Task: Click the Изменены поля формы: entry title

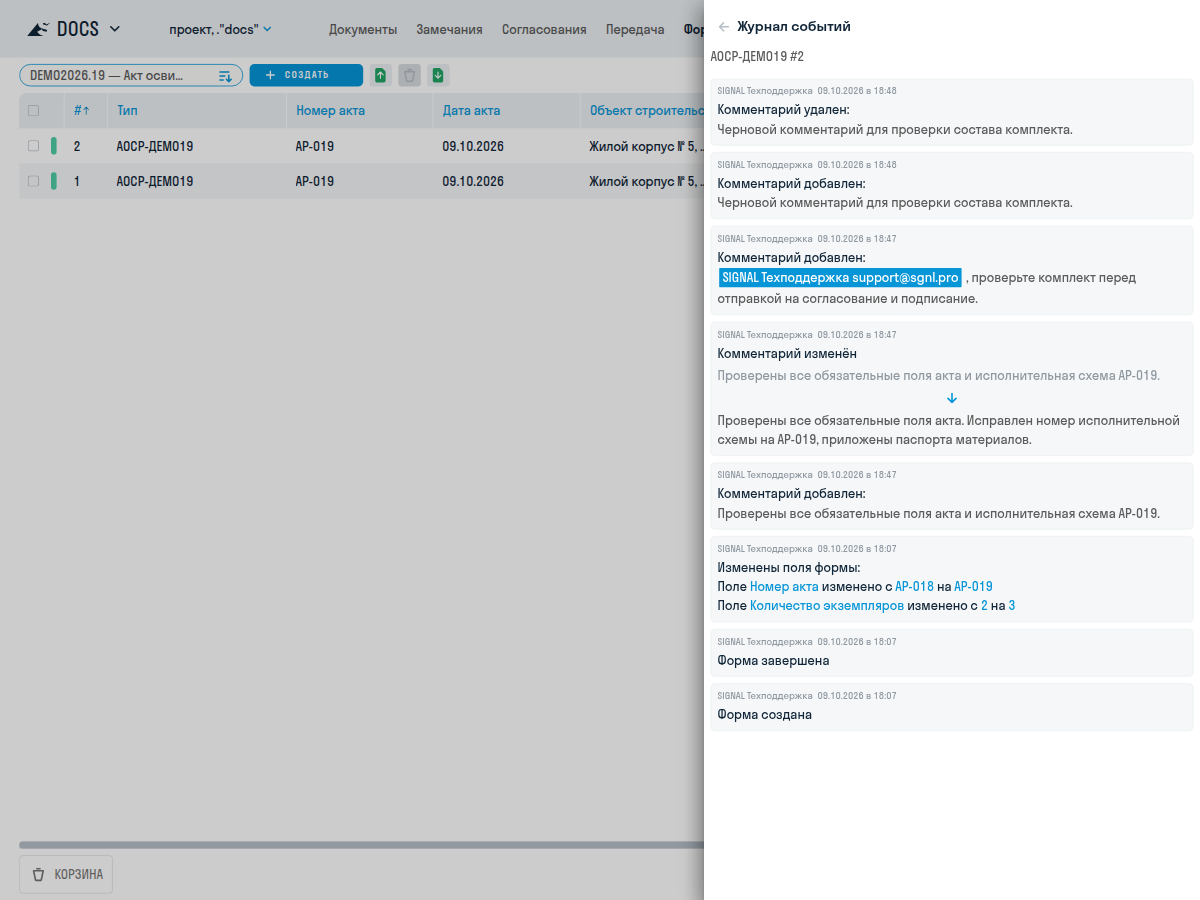Action: pyautogui.click(x=789, y=568)
